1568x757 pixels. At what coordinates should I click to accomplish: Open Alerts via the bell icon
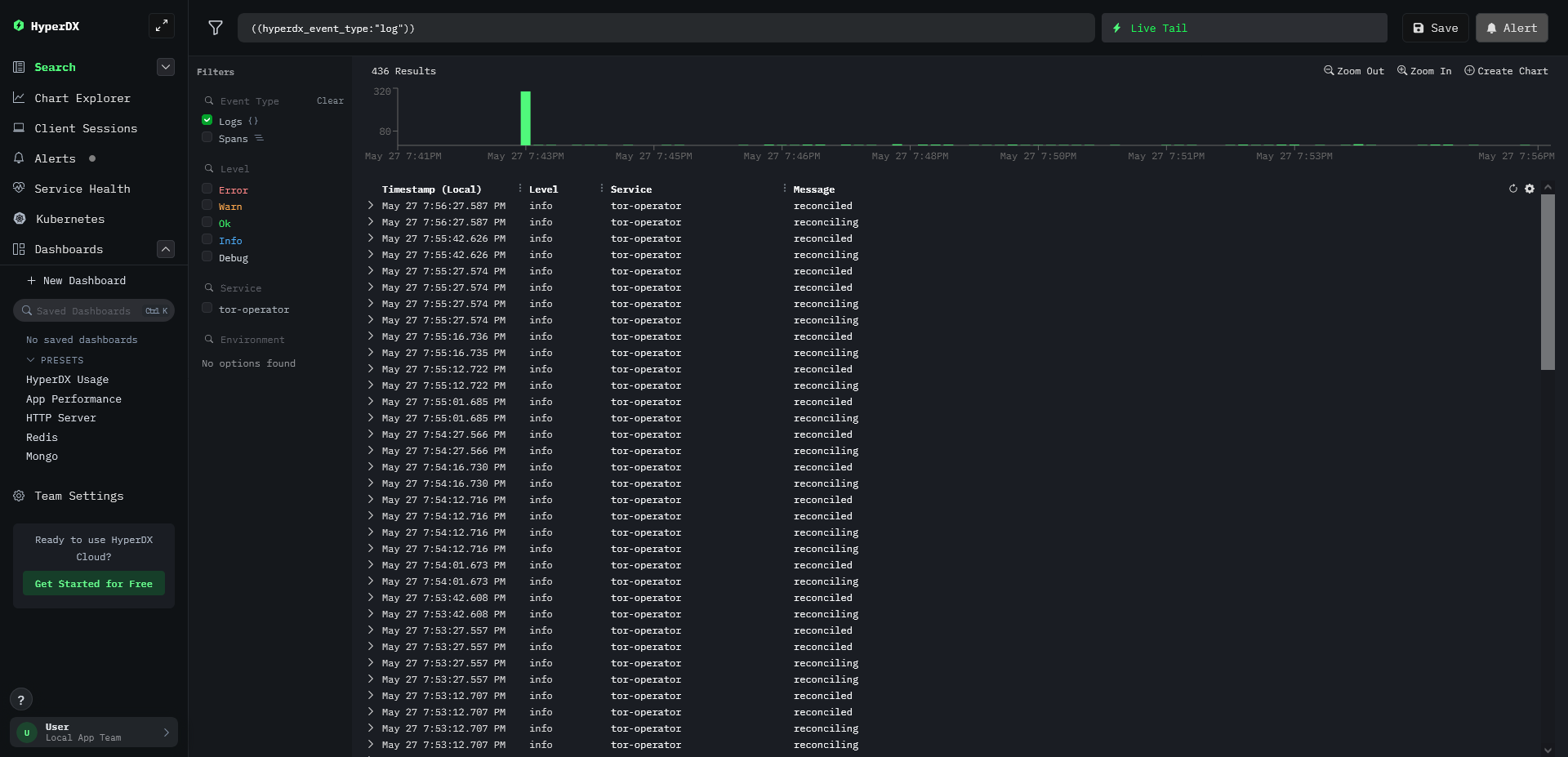click(x=19, y=158)
